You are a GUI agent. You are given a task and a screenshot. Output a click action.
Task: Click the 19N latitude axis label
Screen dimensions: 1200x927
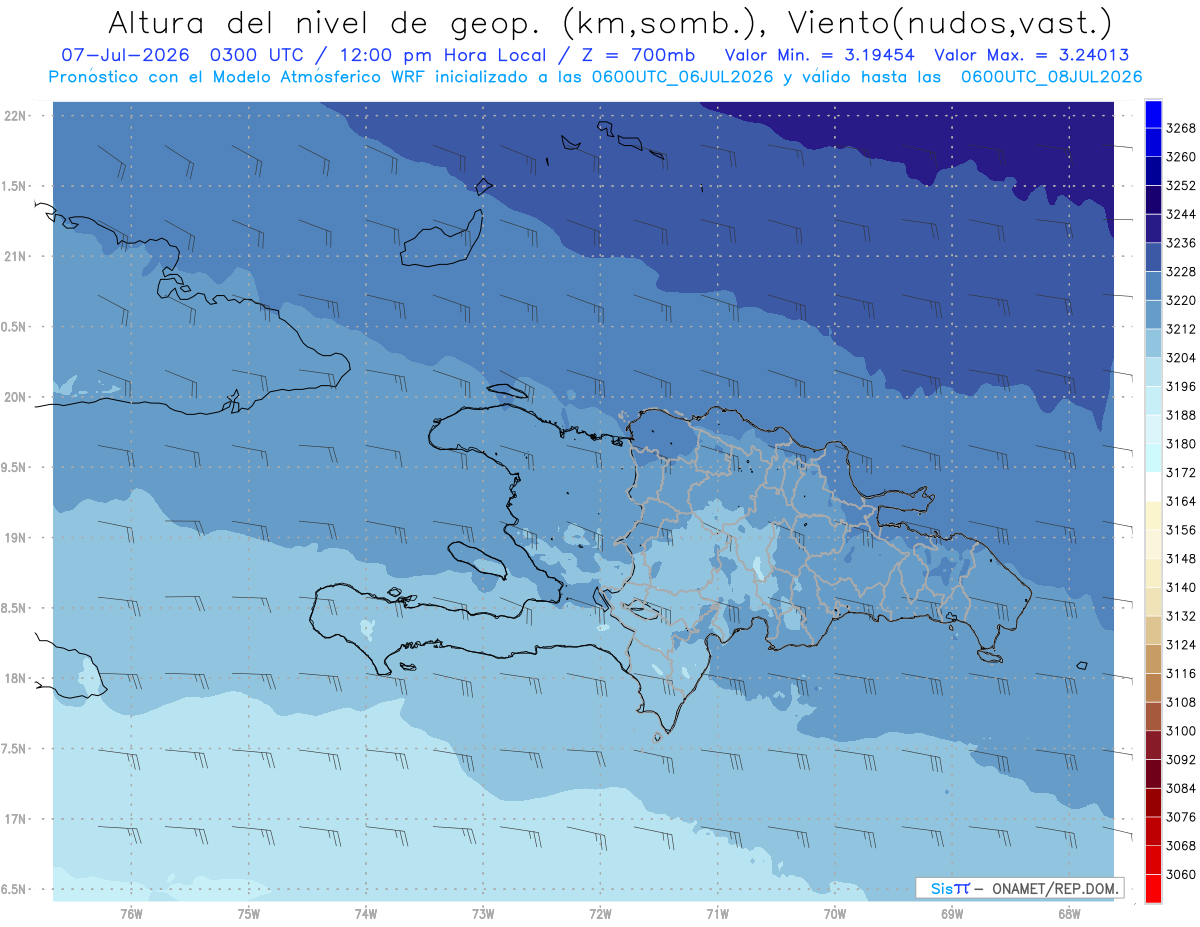[16, 538]
